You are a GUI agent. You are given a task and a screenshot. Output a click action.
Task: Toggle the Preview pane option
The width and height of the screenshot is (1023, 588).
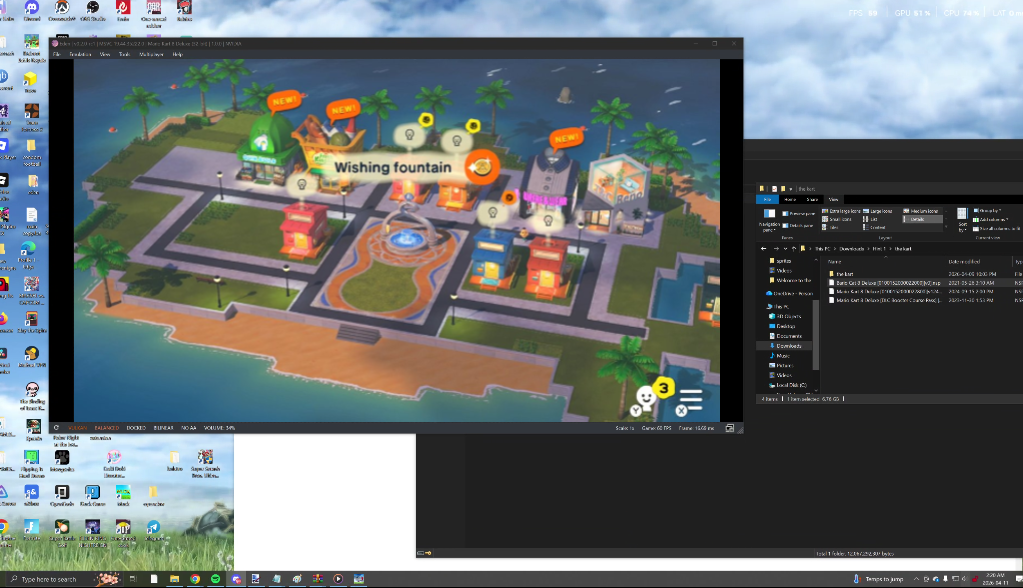(x=799, y=213)
